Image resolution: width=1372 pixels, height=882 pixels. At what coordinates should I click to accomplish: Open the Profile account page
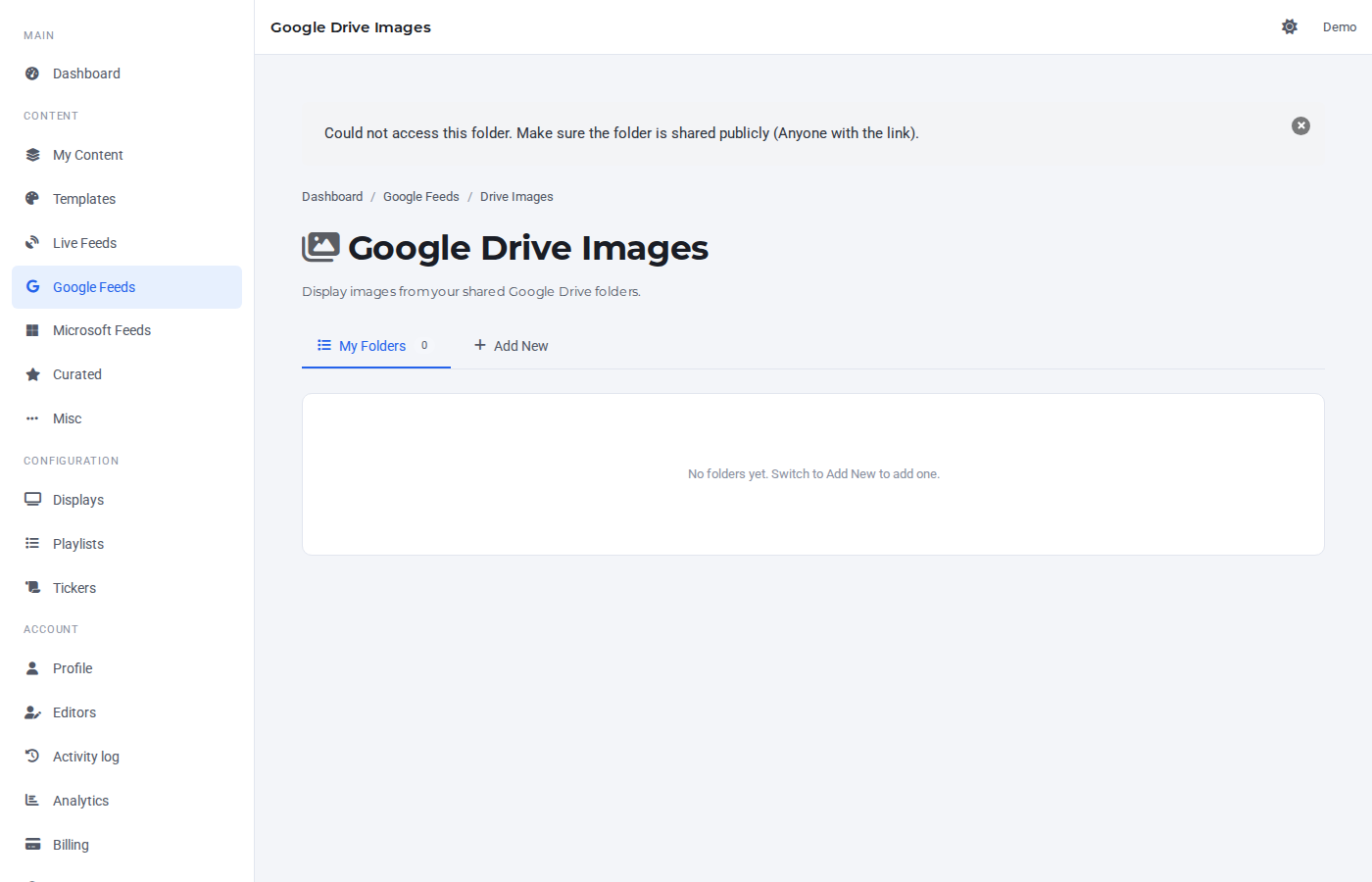click(x=126, y=668)
